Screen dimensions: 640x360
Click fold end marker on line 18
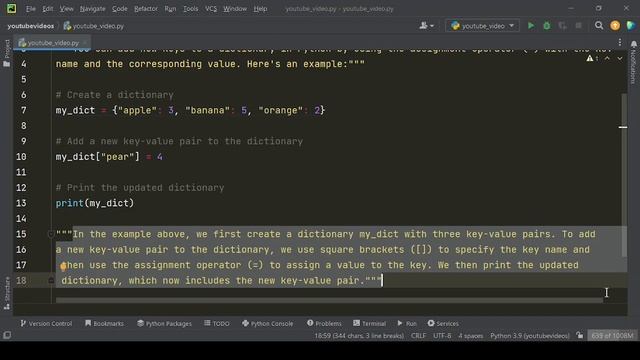51,280
